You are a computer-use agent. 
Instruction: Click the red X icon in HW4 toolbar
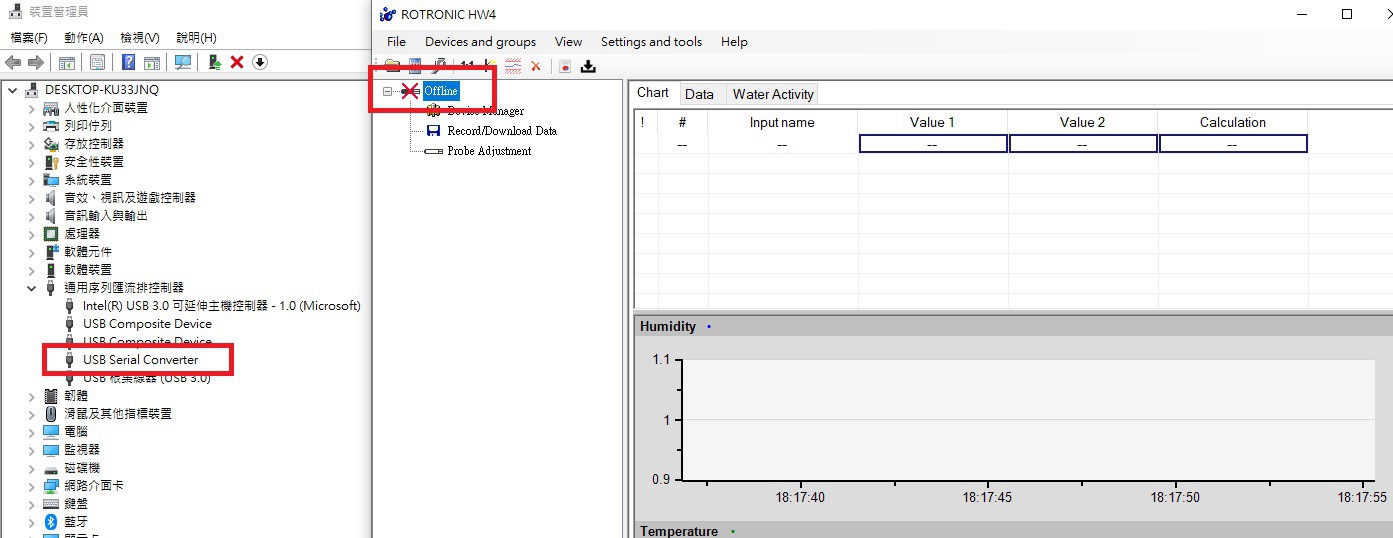tap(536, 67)
